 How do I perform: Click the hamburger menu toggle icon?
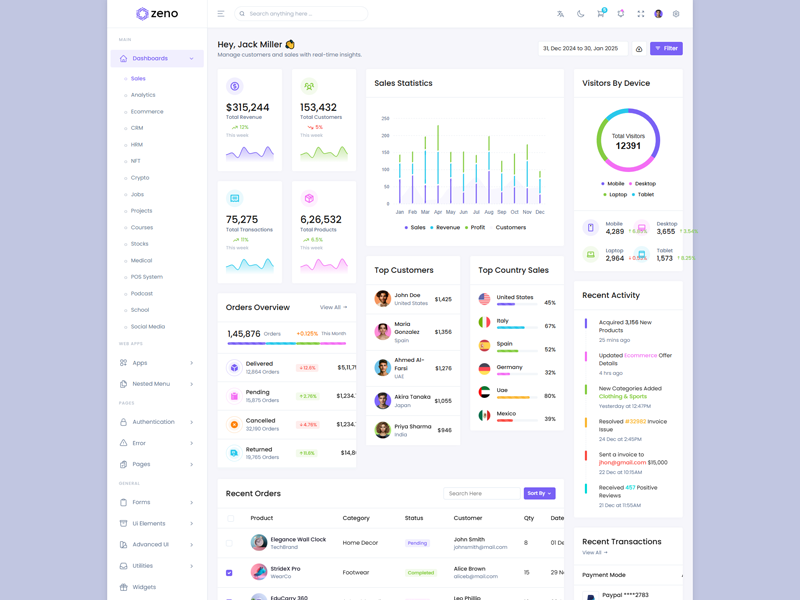pyautogui.click(x=221, y=14)
